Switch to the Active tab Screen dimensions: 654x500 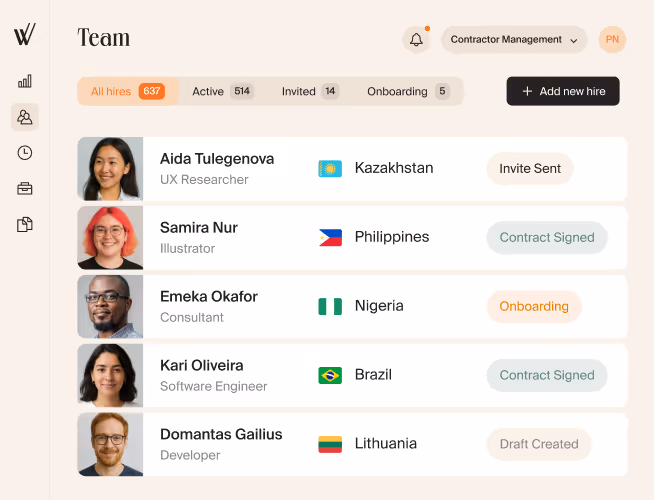pyautogui.click(x=223, y=91)
